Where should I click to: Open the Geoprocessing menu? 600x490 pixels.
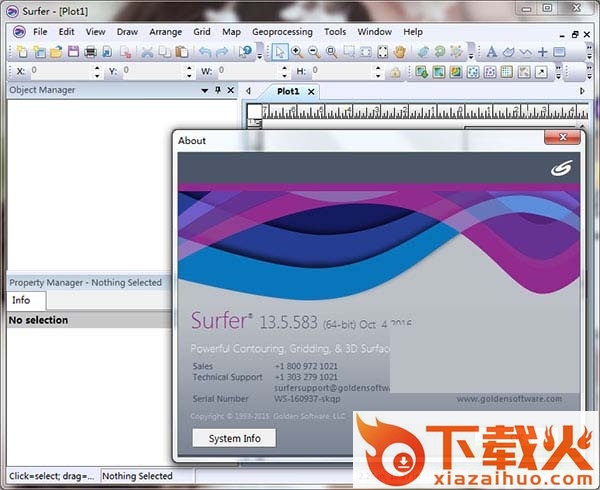(282, 31)
